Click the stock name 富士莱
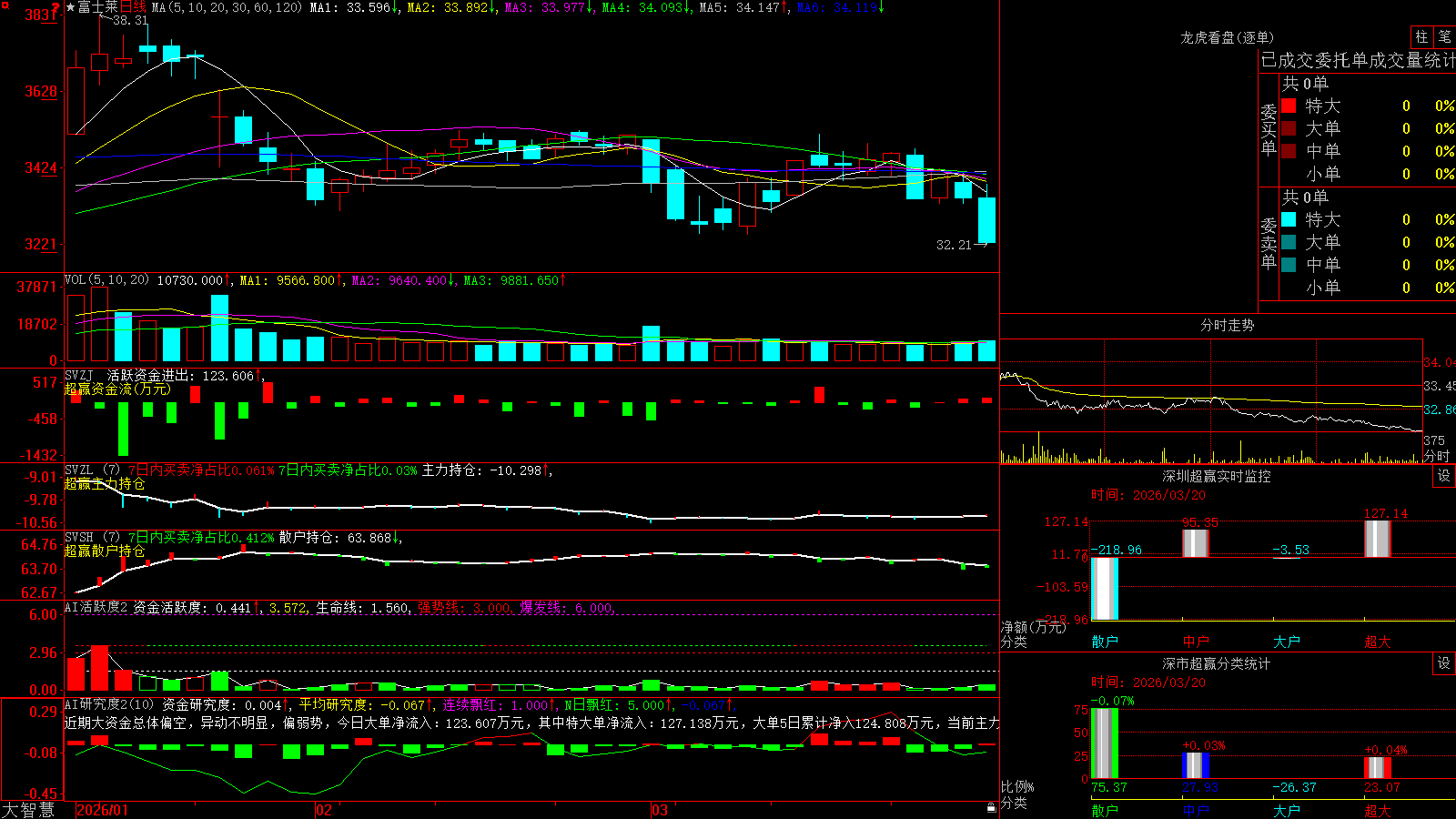Screen dimensions: 1456x819 [x=98, y=7]
